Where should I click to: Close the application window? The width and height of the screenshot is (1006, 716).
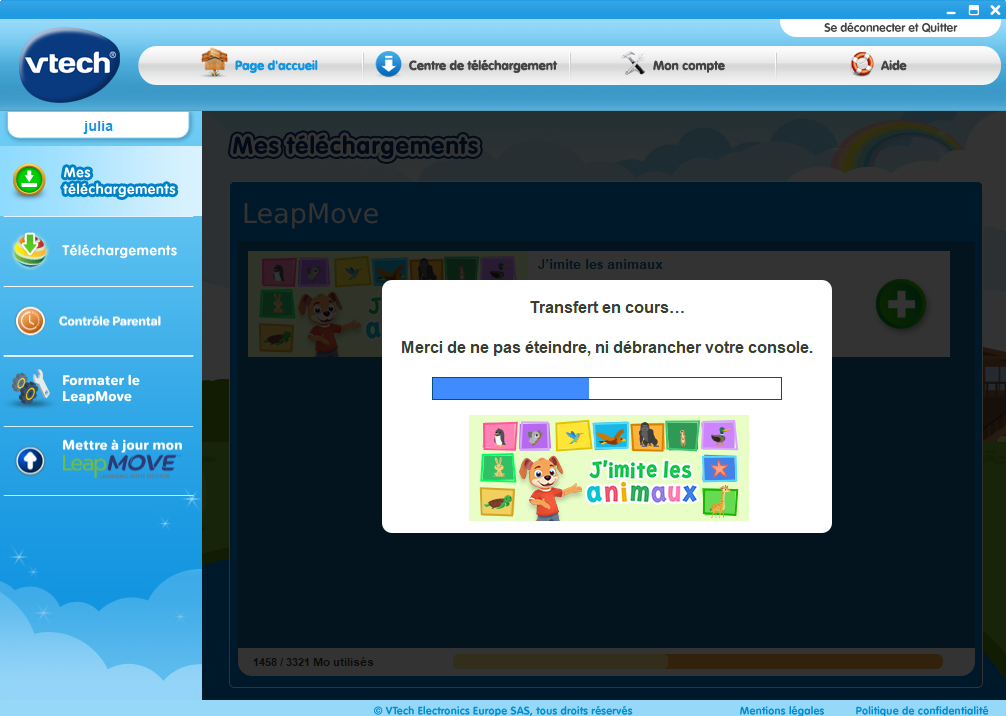995,10
